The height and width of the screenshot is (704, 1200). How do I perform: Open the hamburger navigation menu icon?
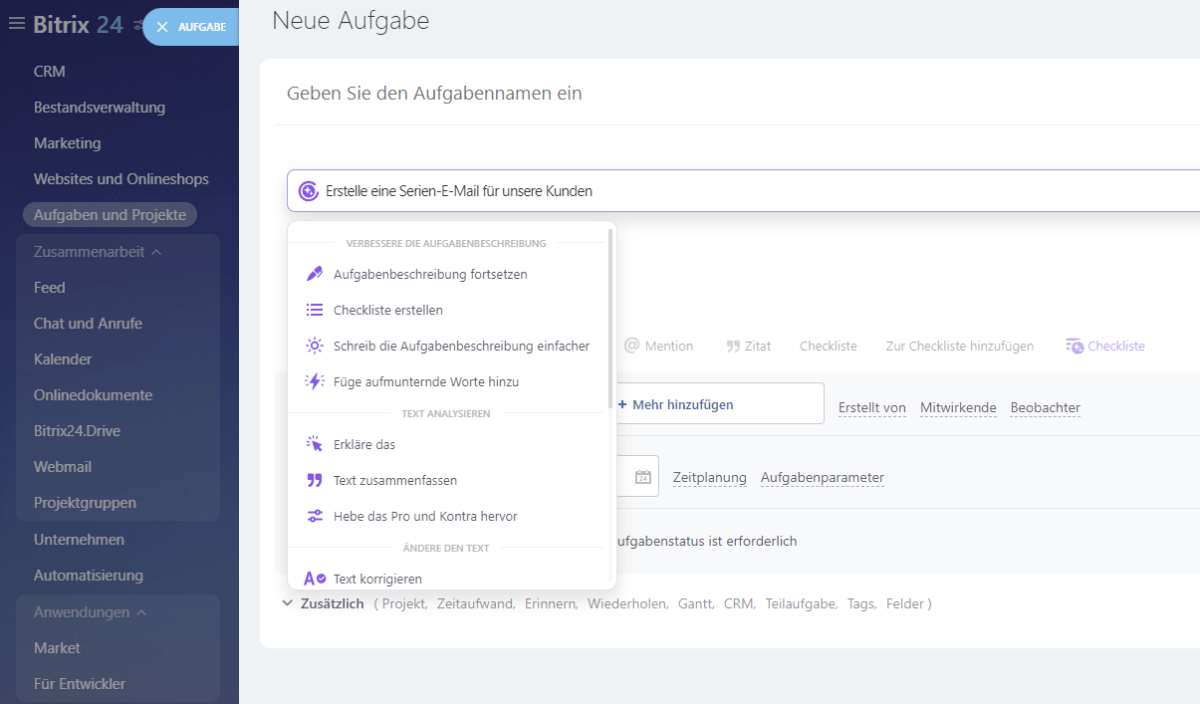pos(15,25)
